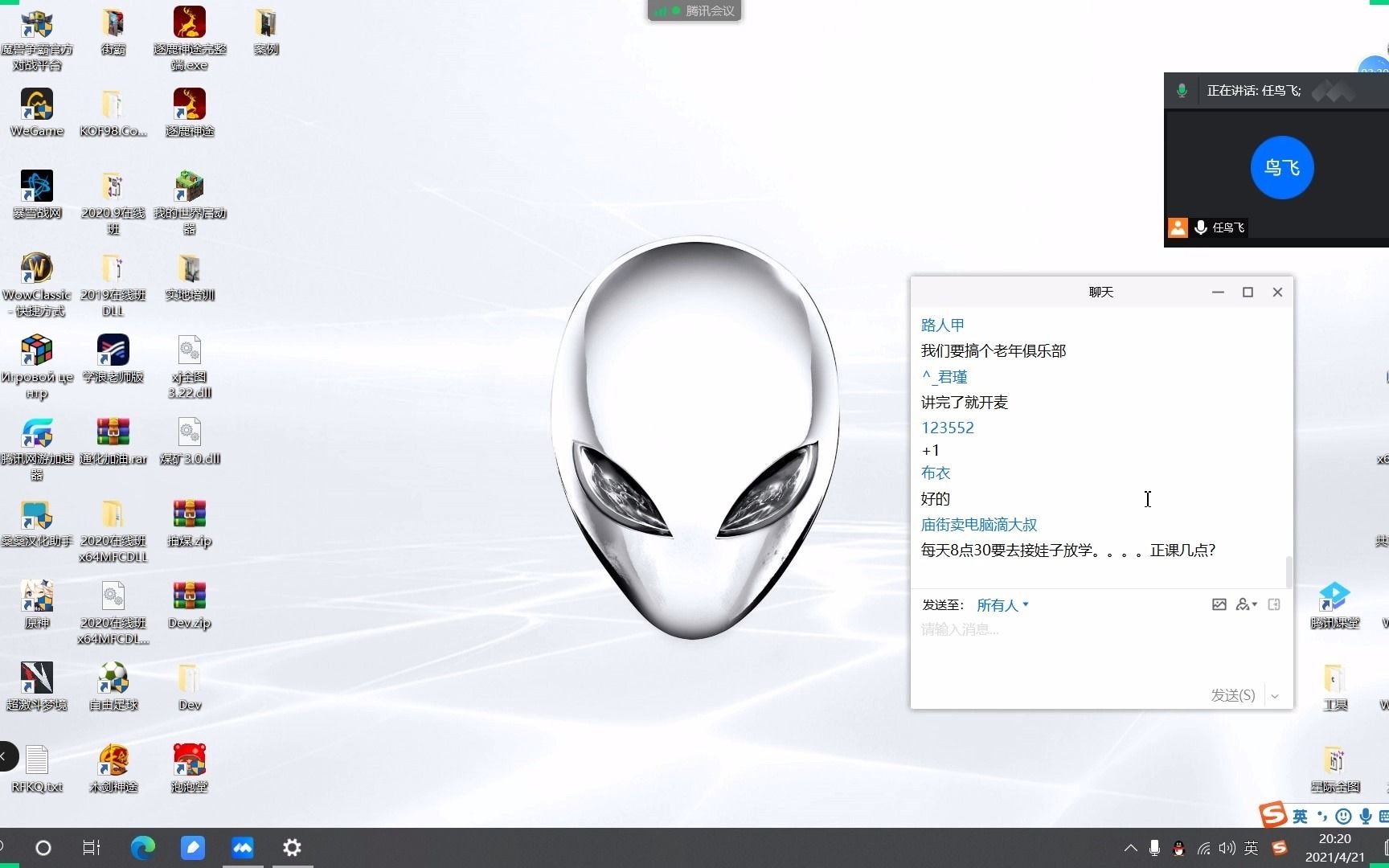The image size is (1389, 868).
Task: Click the 发送(S) send button
Action: (x=1232, y=695)
